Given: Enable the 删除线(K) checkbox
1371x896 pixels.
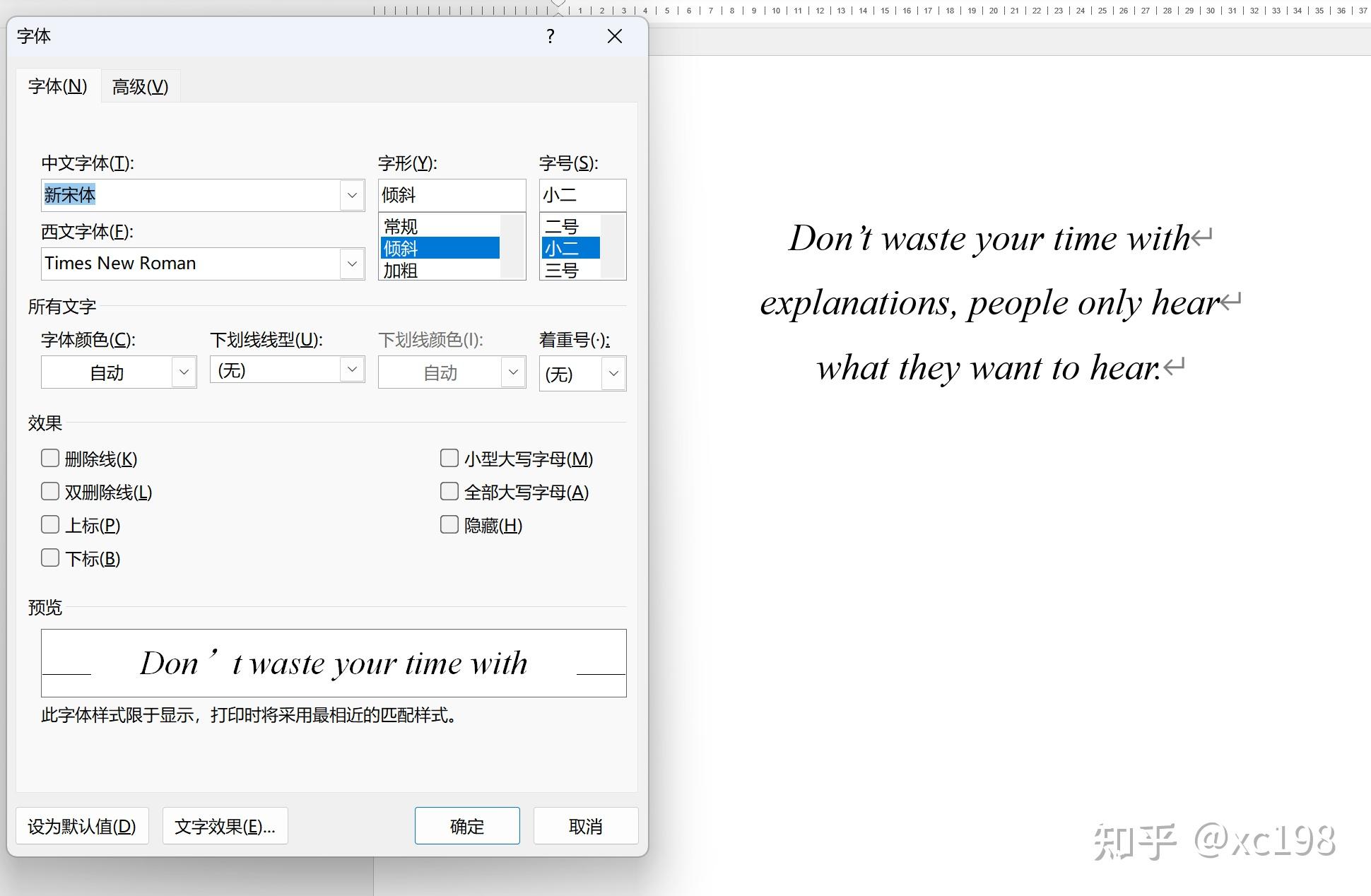Looking at the screenshot, I should 50,459.
